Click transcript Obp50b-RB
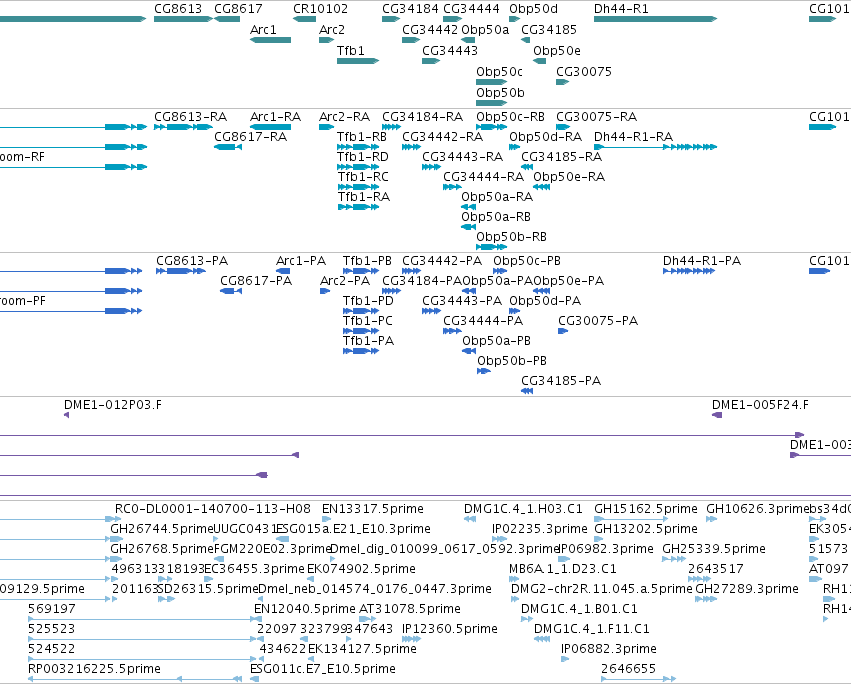The height and width of the screenshot is (684, 851). tap(511, 237)
